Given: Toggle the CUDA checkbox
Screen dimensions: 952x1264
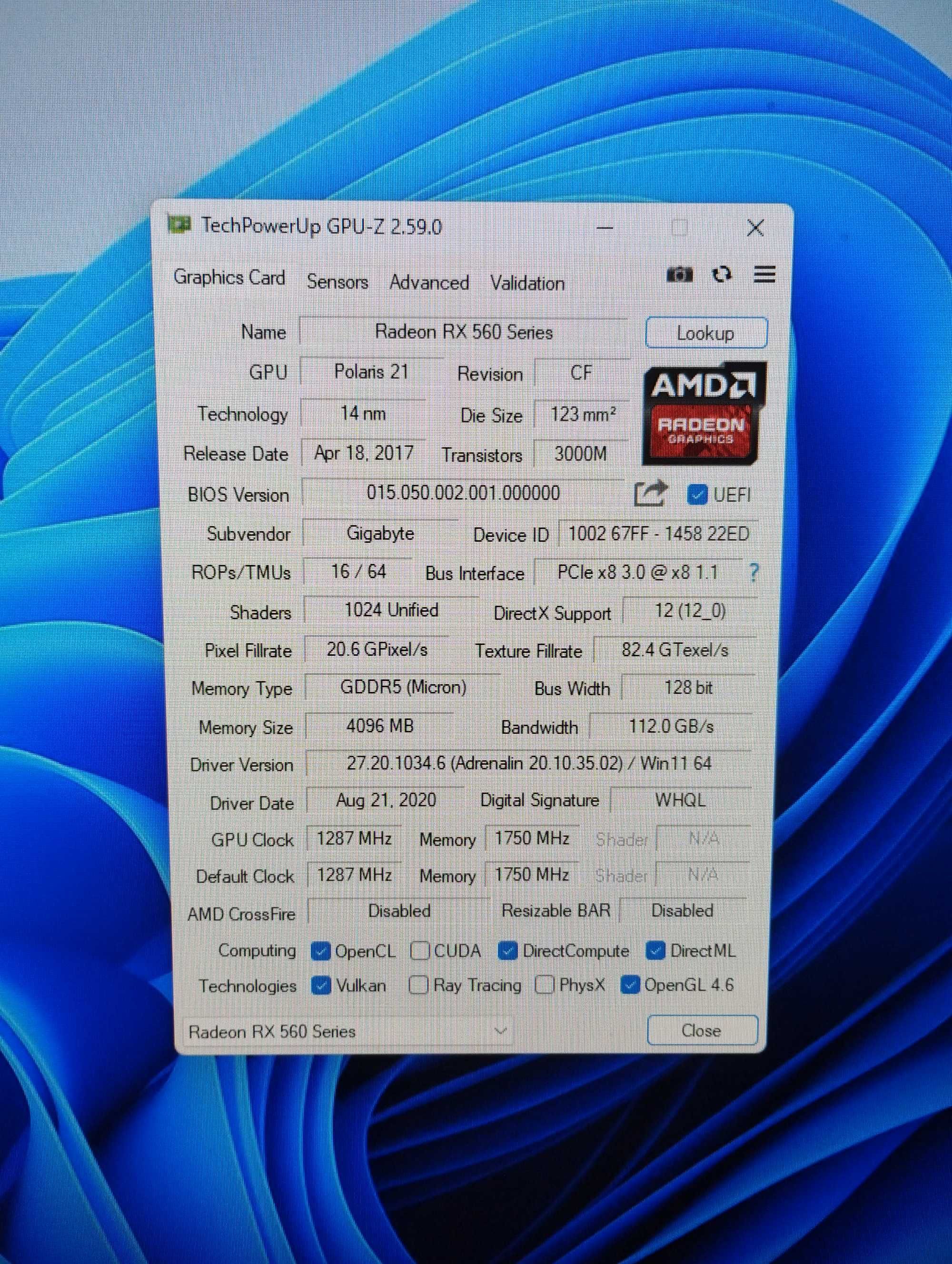Looking at the screenshot, I should 420,951.
